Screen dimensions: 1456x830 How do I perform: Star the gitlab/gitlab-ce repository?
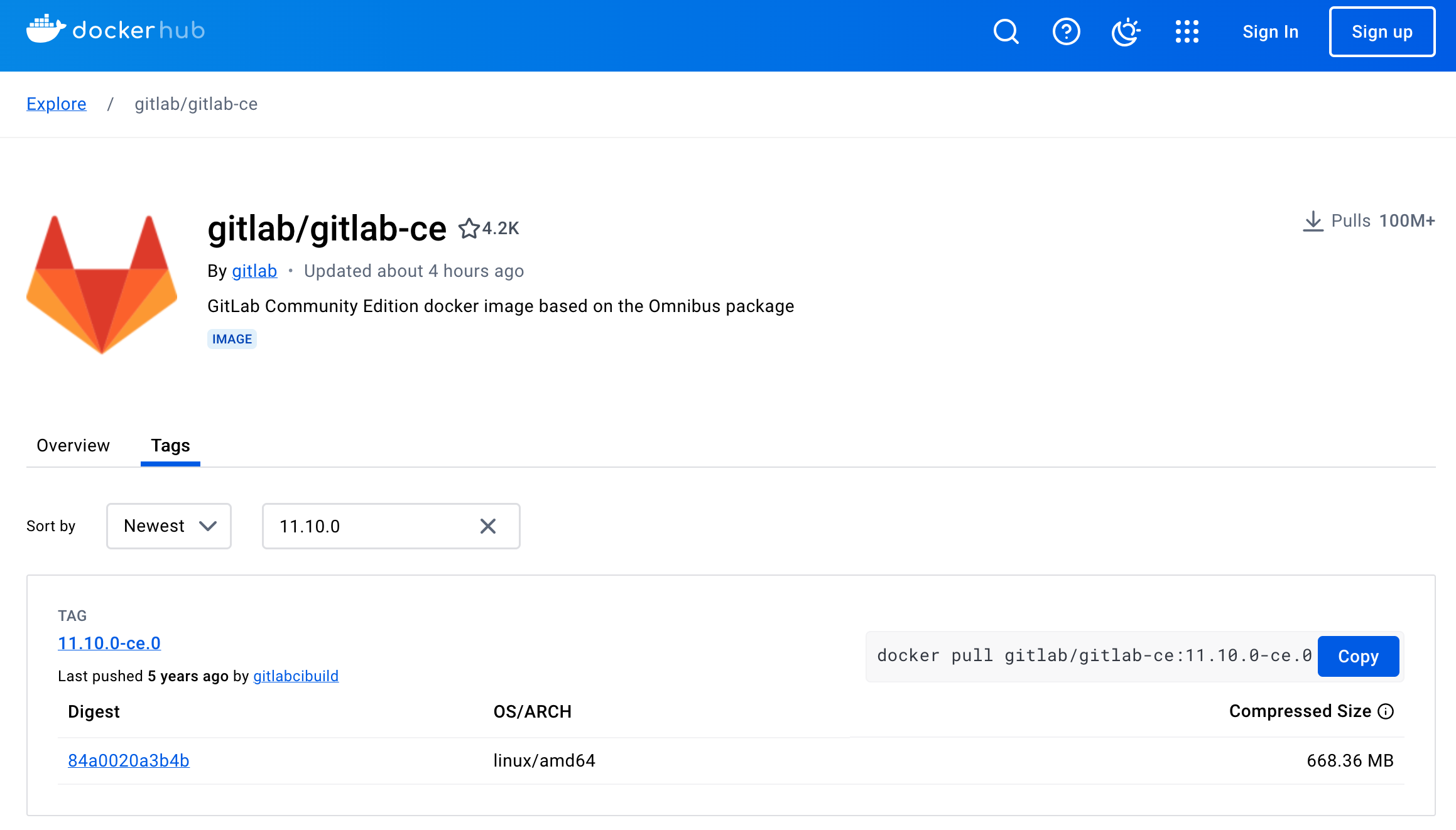point(469,229)
